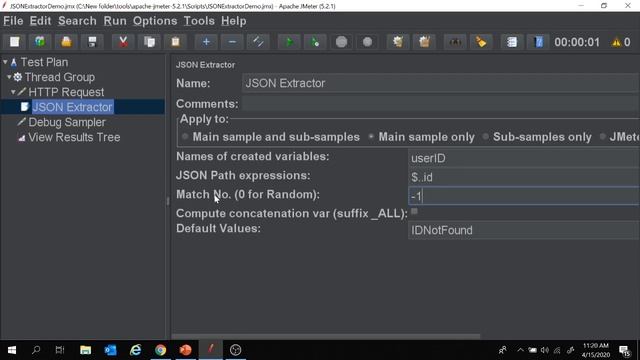The height and width of the screenshot is (360, 640).
Task: Collapse the Test Plan tree node
Action: [x=5, y=62]
